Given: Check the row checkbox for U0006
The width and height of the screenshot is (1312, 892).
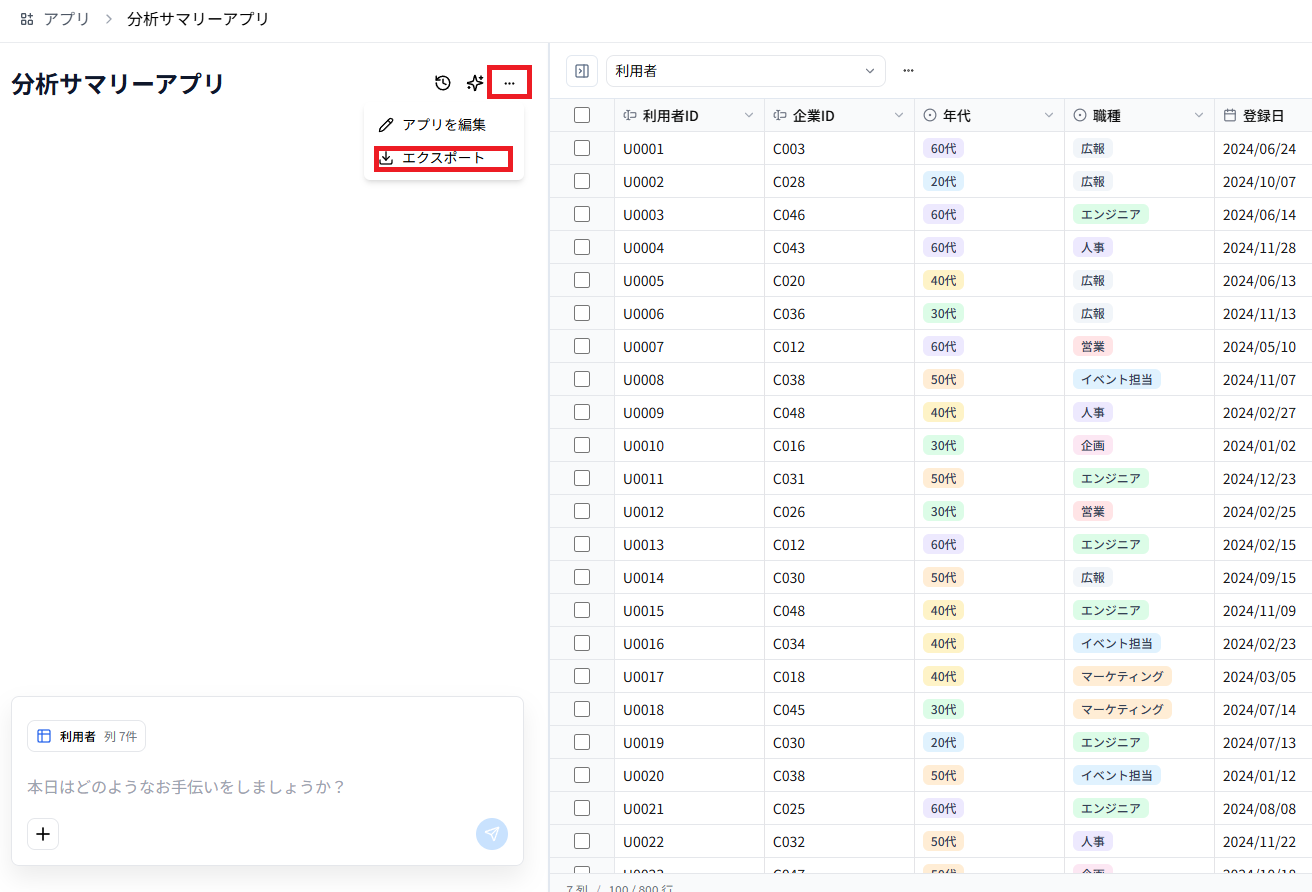Looking at the screenshot, I should [582, 313].
